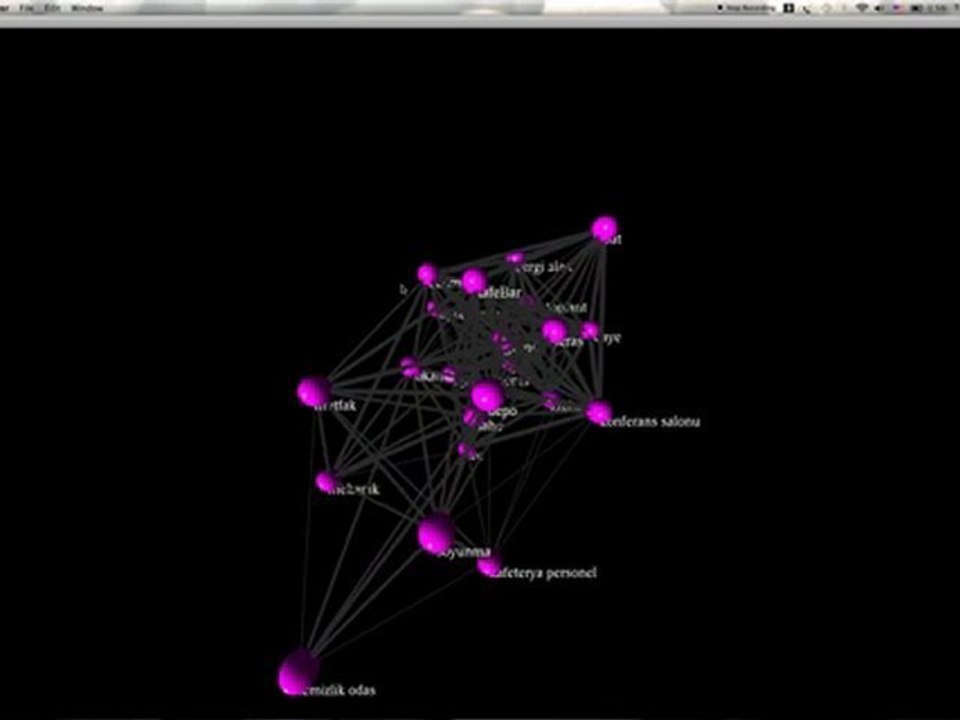The height and width of the screenshot is (720, 960).
Task: Open the volume status icon in menu bar
Action: (881, 8)
